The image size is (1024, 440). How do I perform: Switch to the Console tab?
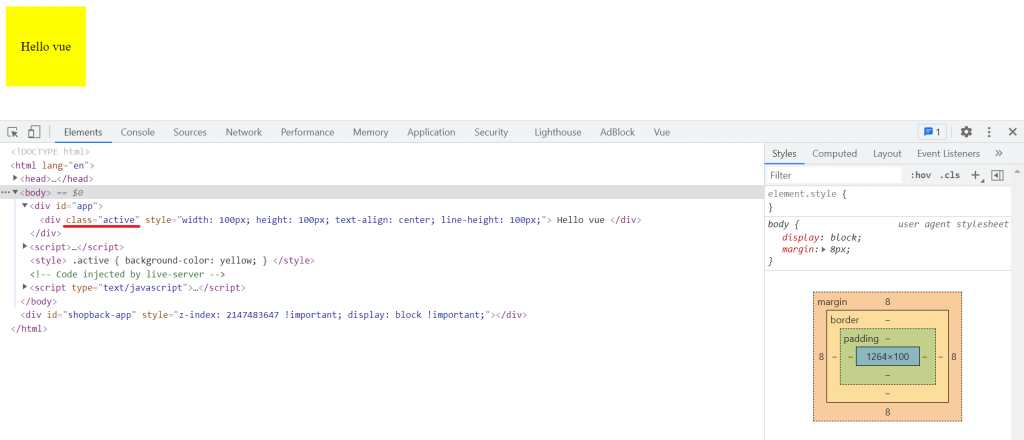(138, 132)
